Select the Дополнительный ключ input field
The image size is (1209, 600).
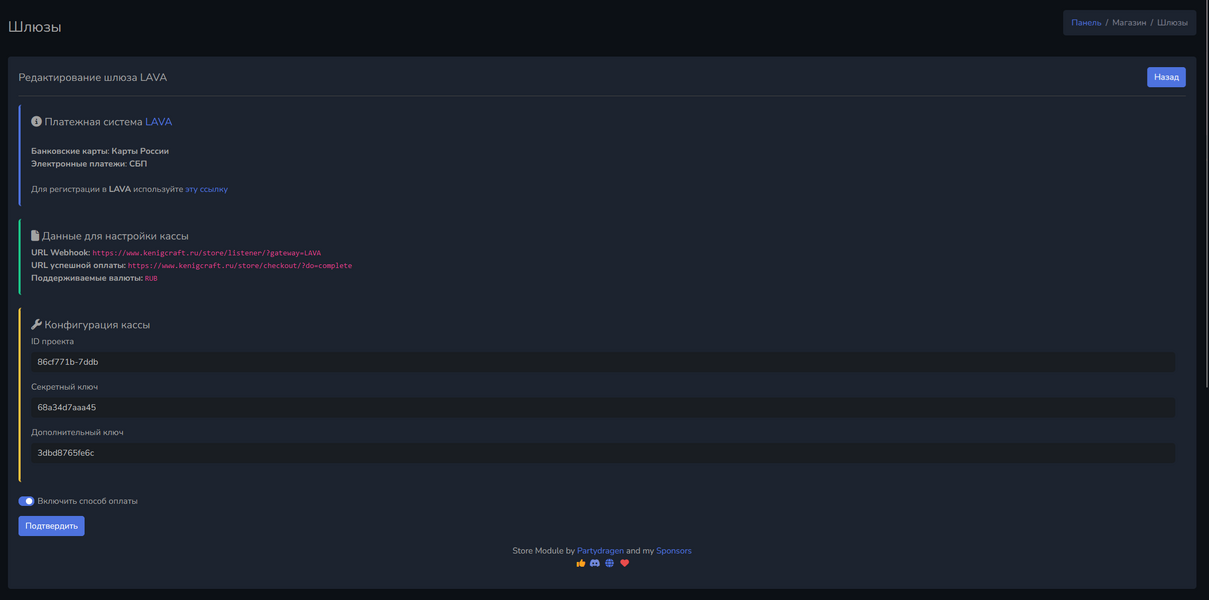(x=602, y=453)
